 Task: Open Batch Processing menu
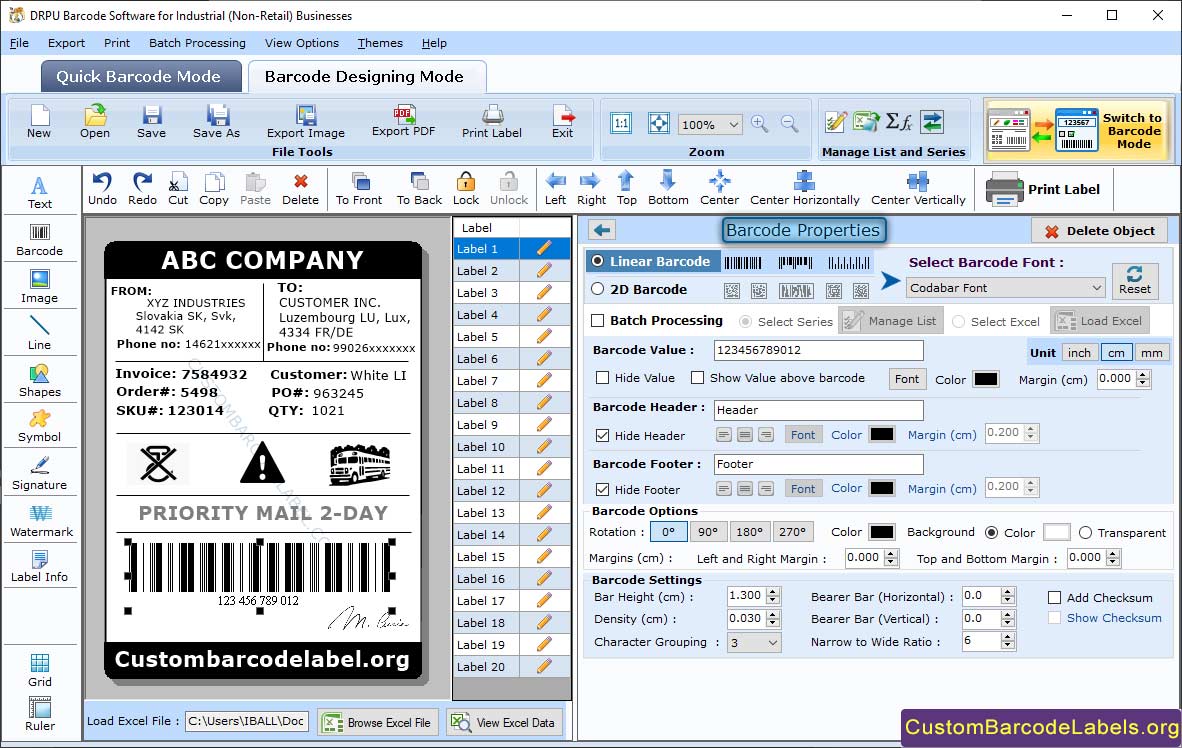197,43
